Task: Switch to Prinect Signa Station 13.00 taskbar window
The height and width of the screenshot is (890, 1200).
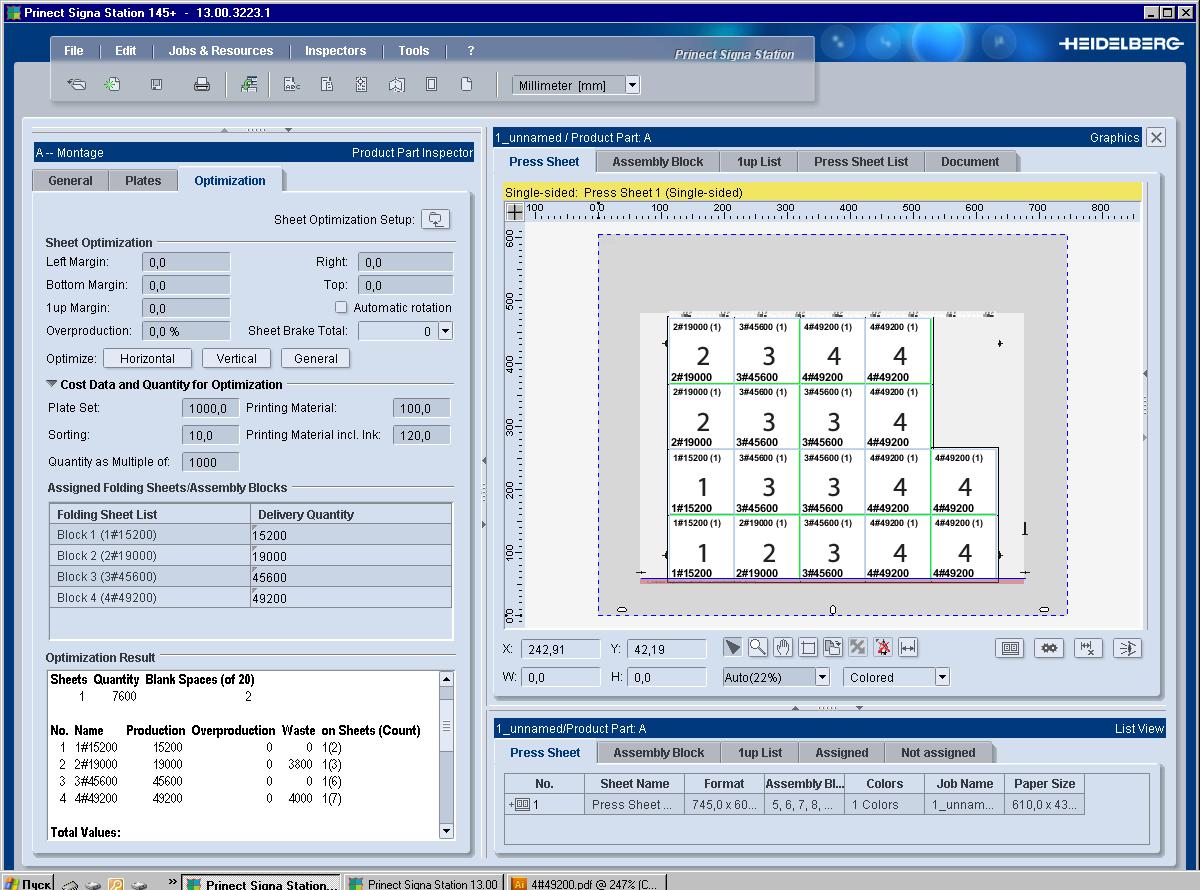Action: [424, 883]
